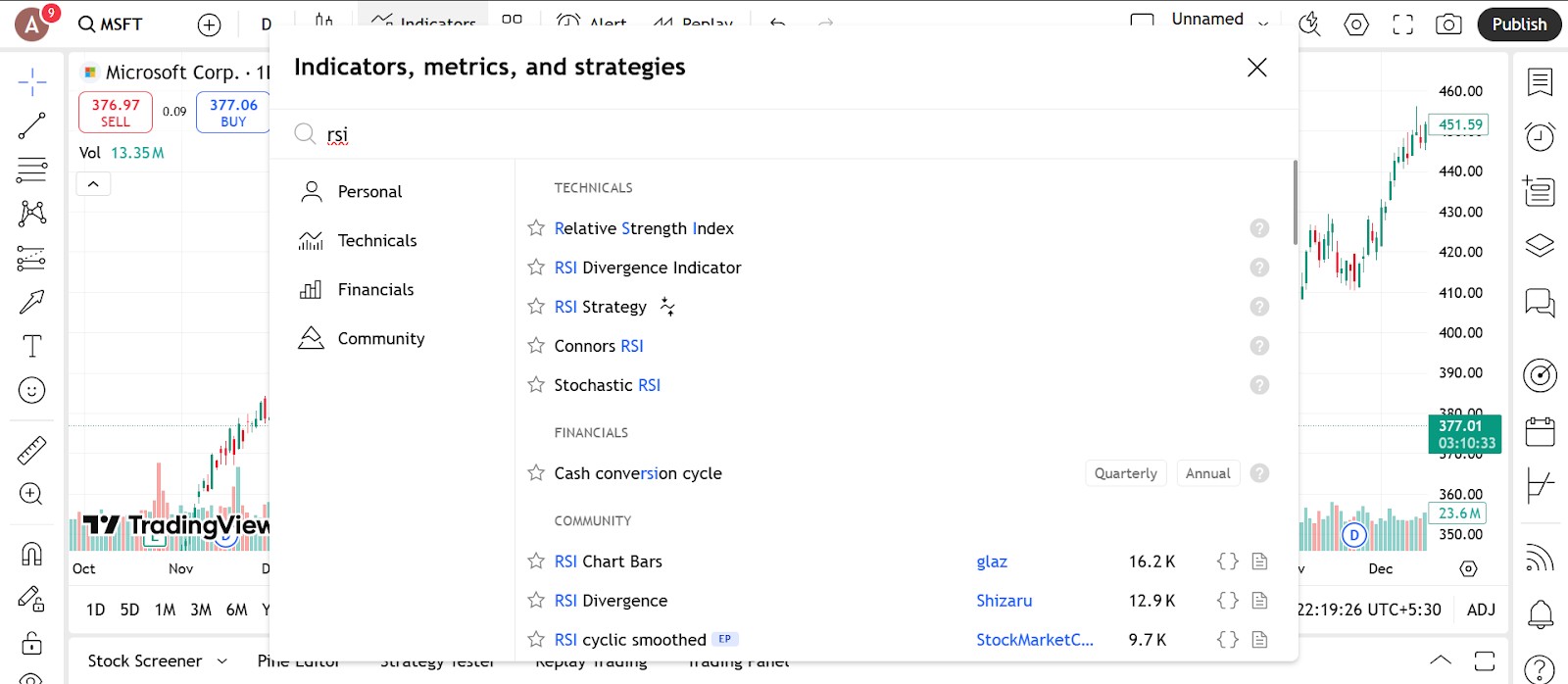Star the RSI Chart Bars script

tap(536, 562)
